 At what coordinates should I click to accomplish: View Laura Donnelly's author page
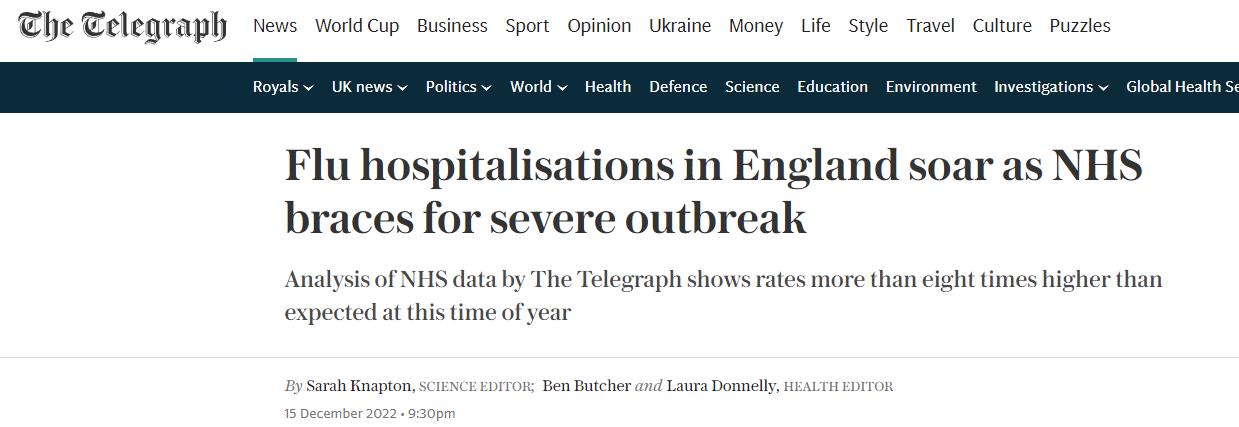pyautogui.click(x=721, y=386)
